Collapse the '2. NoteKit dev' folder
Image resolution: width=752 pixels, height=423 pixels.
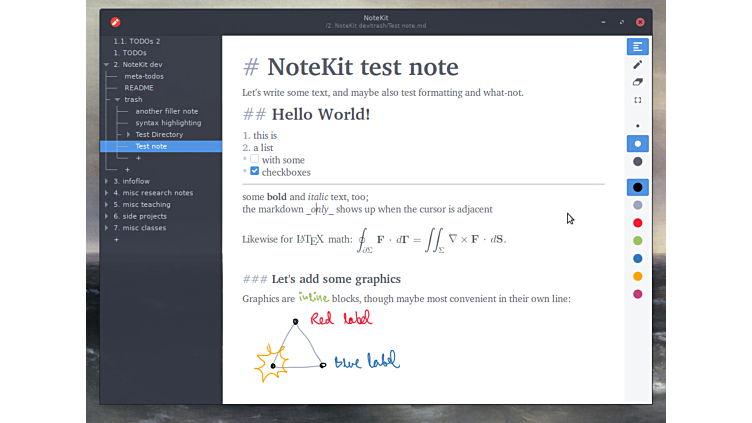click(x=106, y=64)
